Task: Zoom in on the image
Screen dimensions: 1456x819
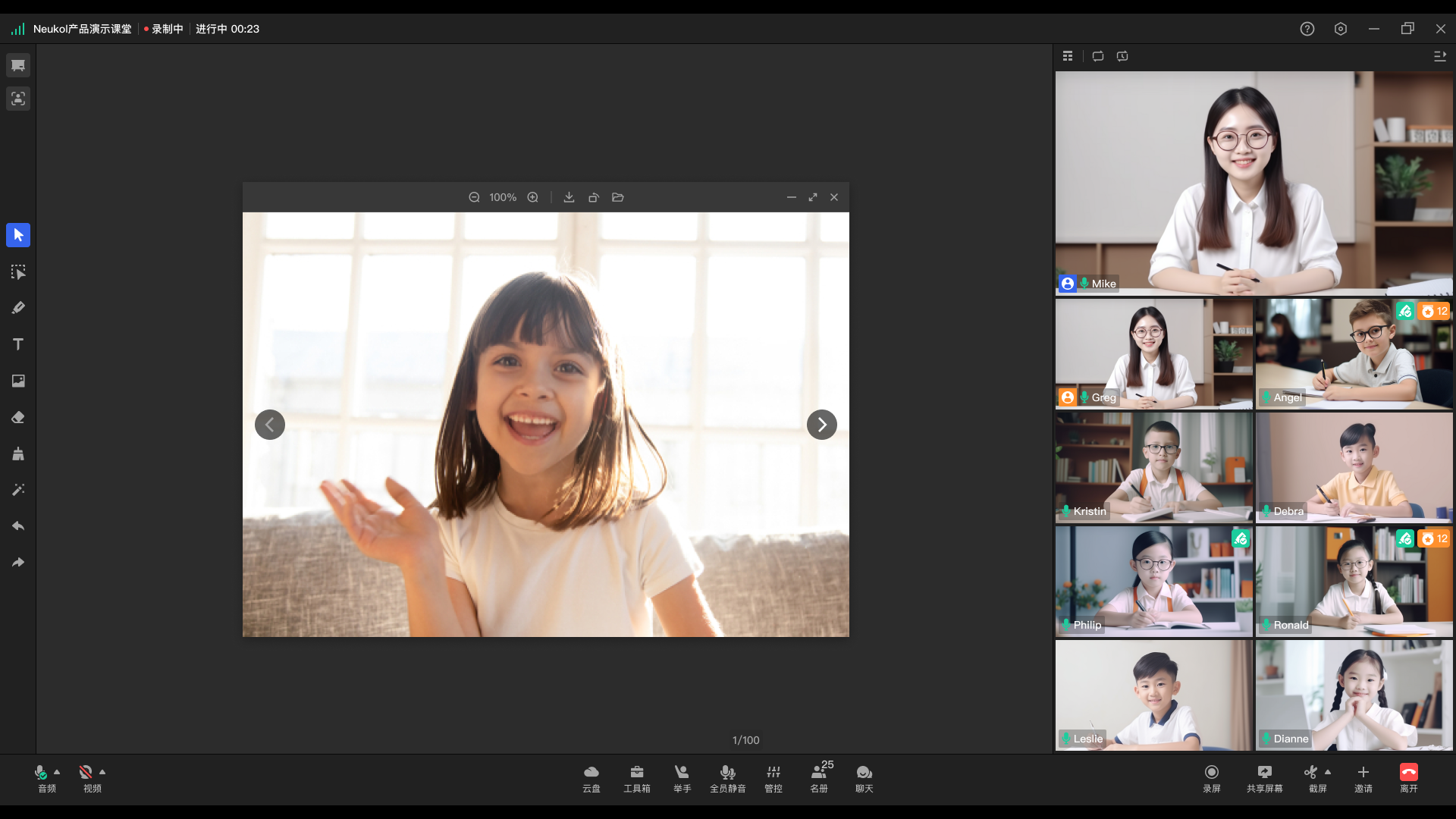Action: coord(533,197)
